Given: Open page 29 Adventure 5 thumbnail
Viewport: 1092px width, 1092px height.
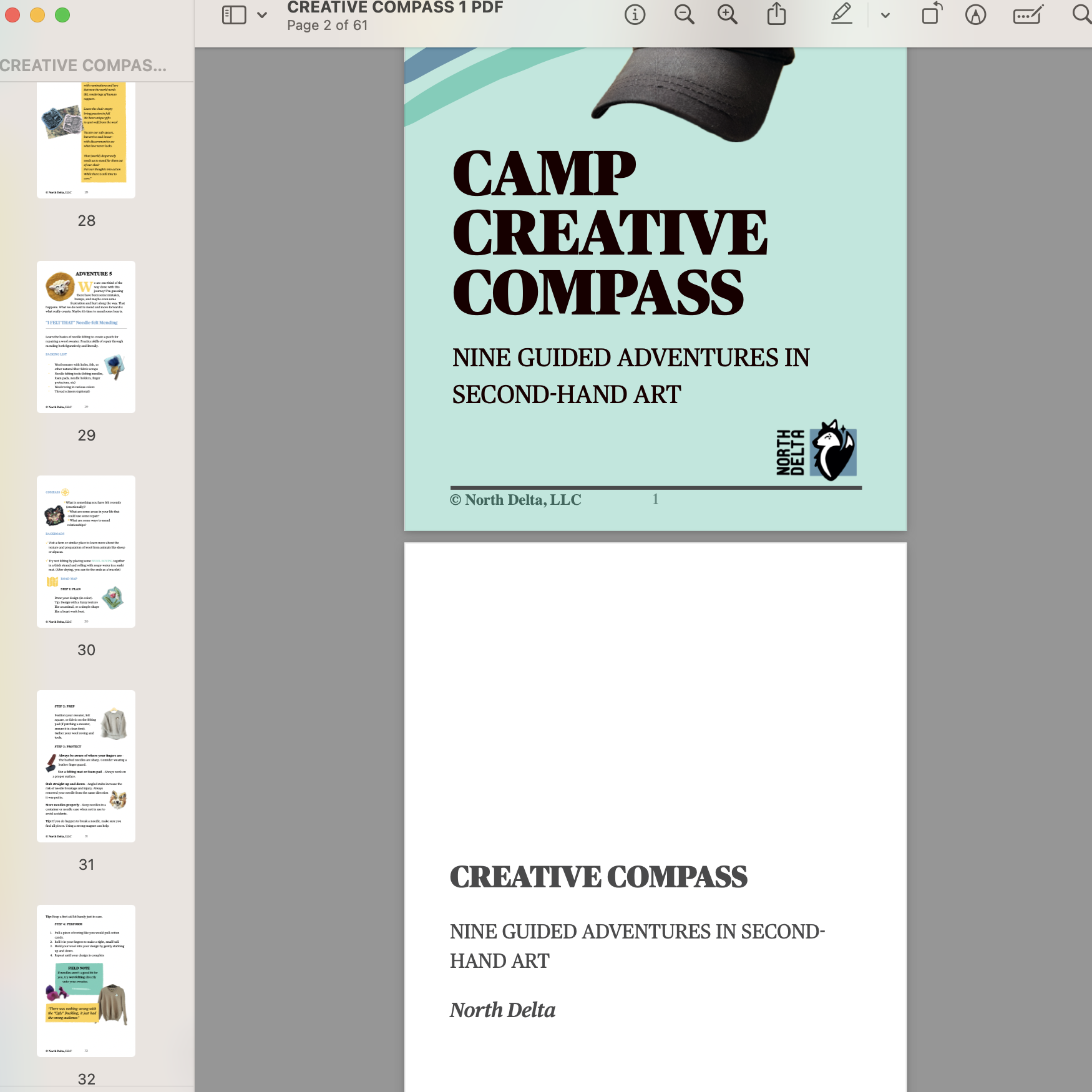Looking at the screenshot, I should (x=86, y=337).
